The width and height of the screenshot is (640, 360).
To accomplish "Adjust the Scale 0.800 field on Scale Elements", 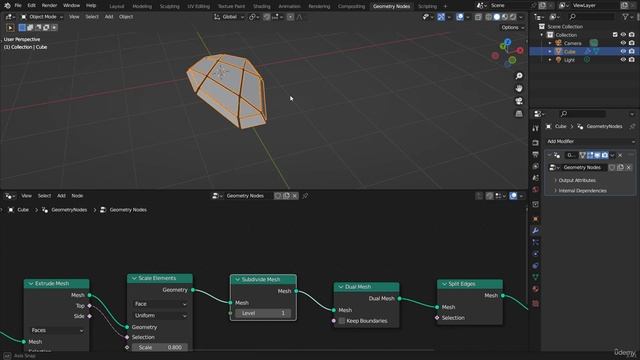I will pyautogui.click(x=160, y=347).
